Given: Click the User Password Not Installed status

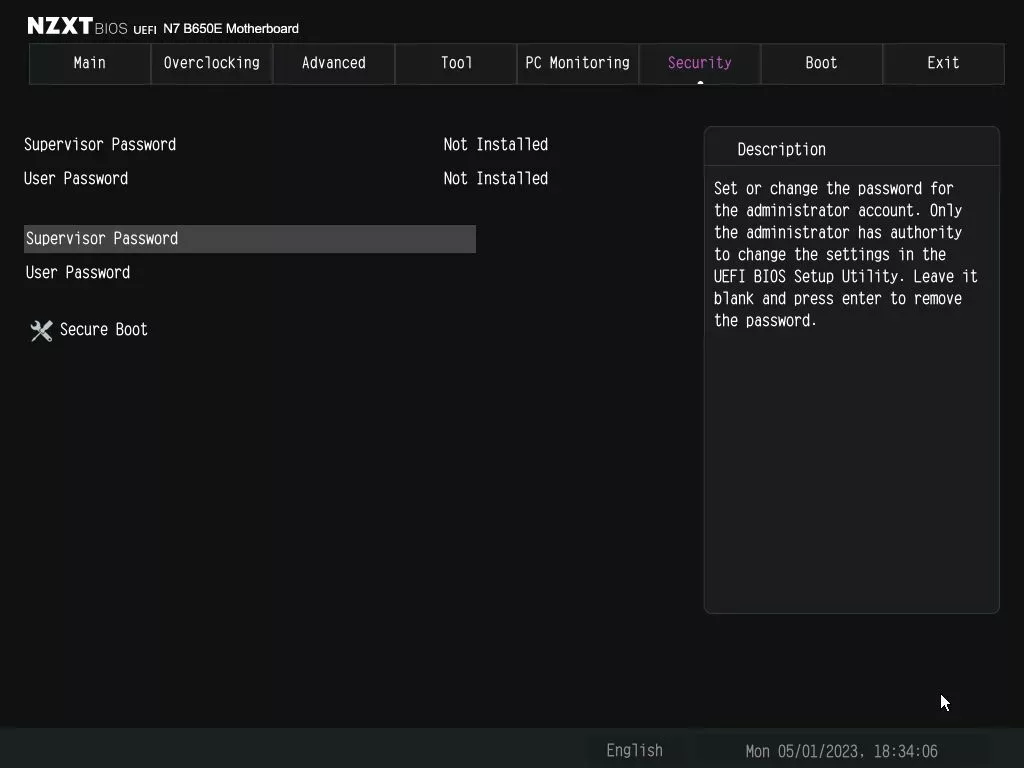Looking at the screenshot, I should [495, 178].
